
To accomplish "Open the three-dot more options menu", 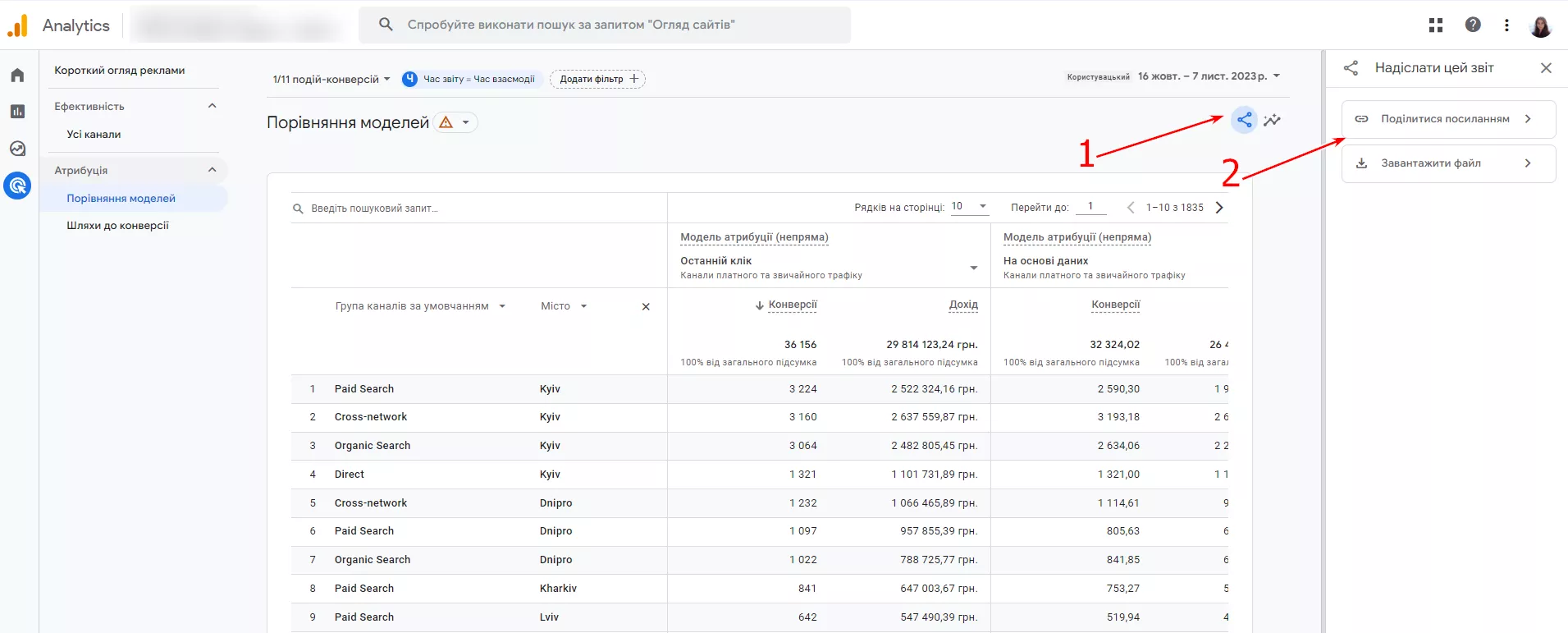I will click(x=1506, y=25).
